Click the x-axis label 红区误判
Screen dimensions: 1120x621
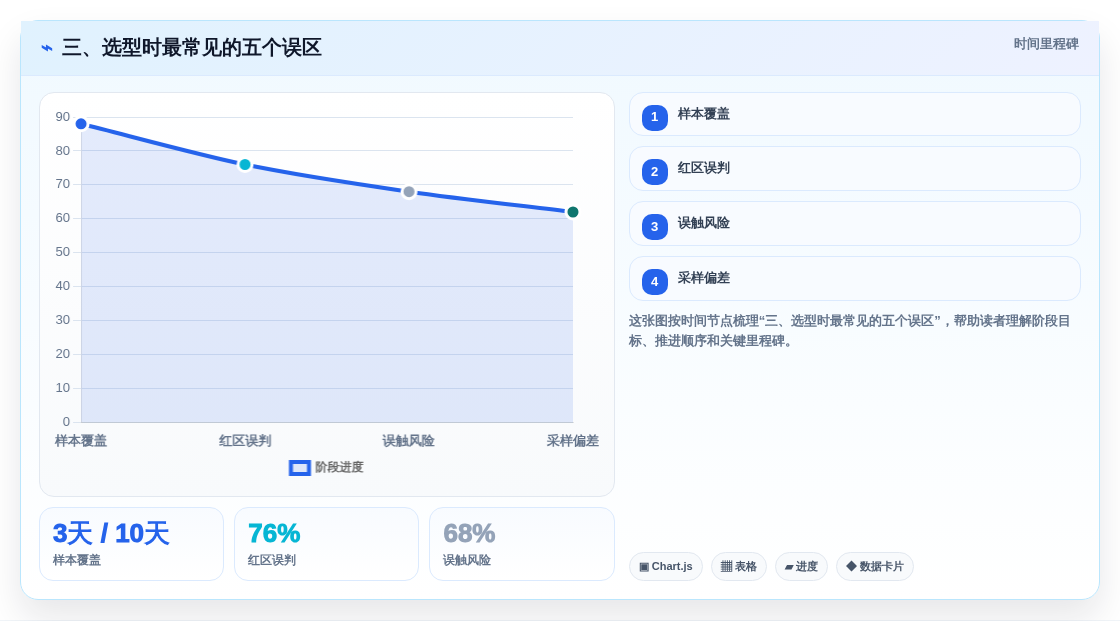[x=245, y=441]
